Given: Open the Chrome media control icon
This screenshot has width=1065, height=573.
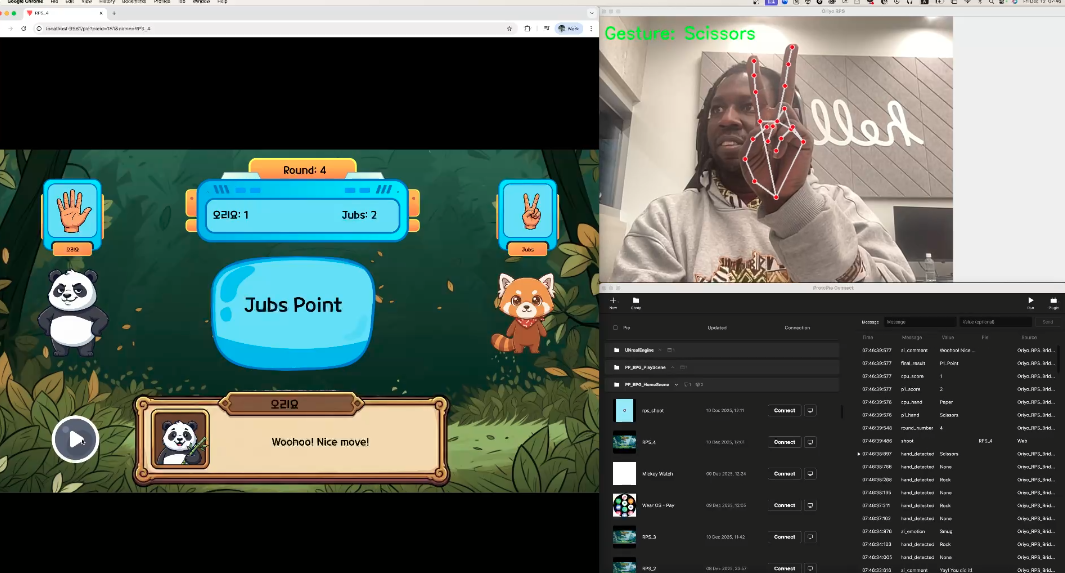Looking at the screenshot, I should coord(546,29).
